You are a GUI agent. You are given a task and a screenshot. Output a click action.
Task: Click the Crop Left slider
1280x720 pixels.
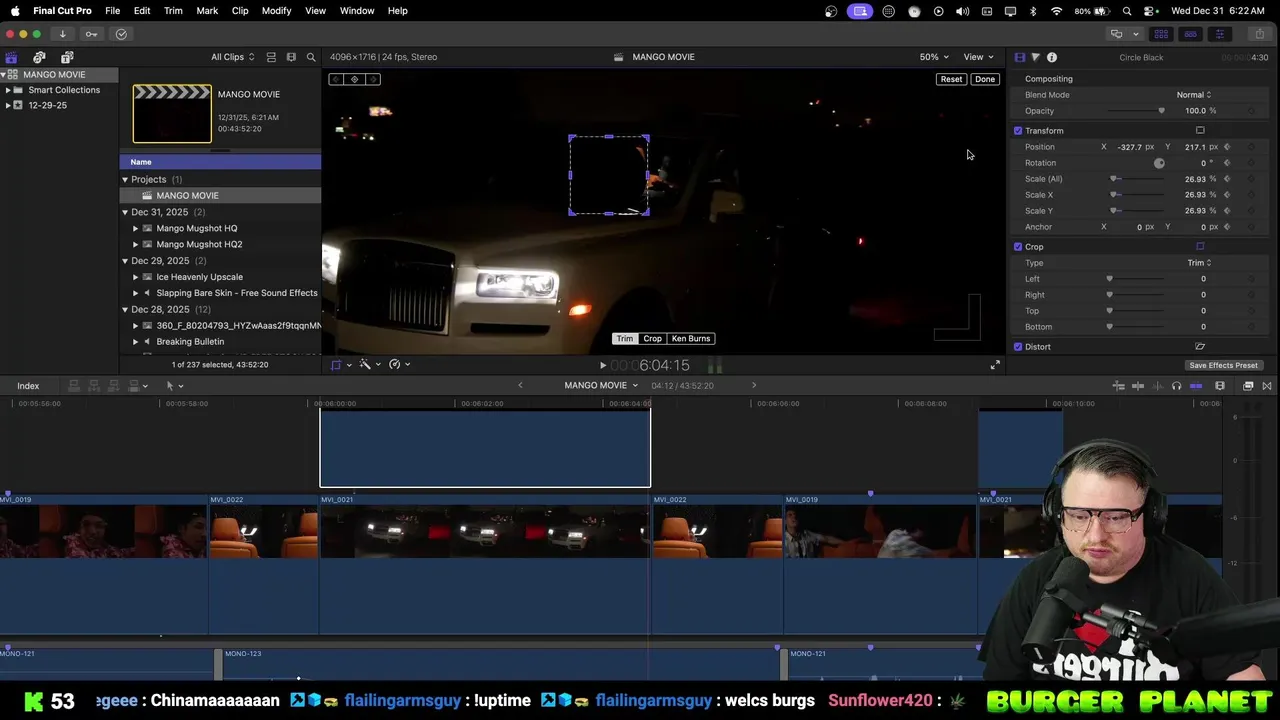coord(1136,279)
